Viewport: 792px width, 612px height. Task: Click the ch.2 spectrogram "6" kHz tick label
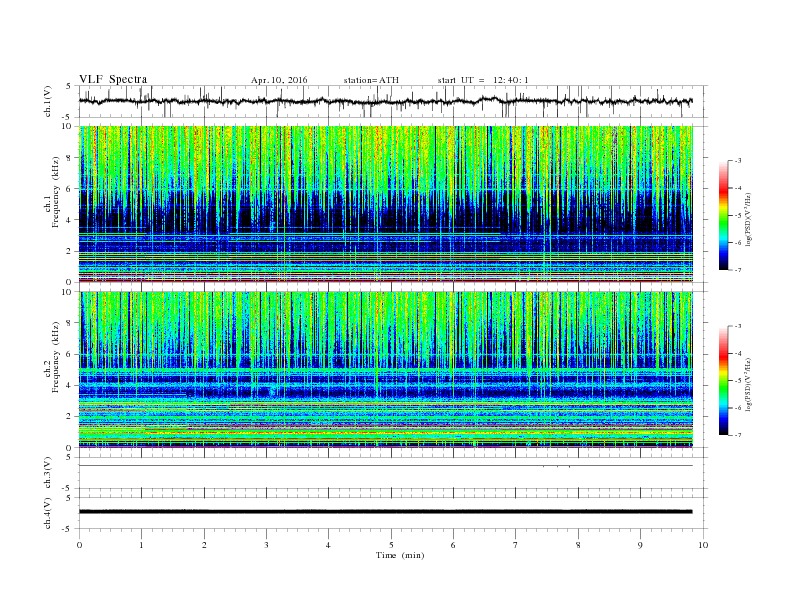(x=69, y=354)
